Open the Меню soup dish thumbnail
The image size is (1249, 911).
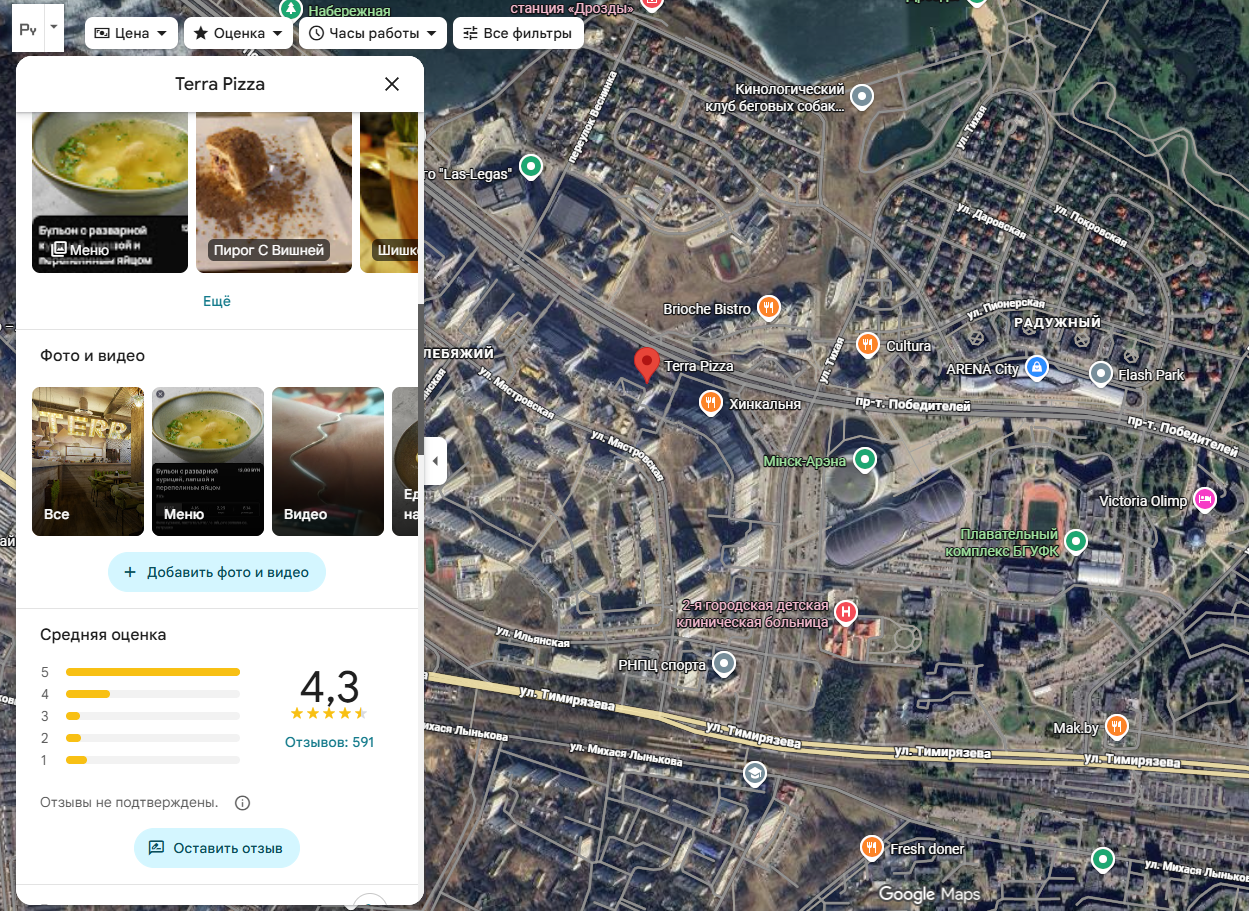click(x=110, y=192)
